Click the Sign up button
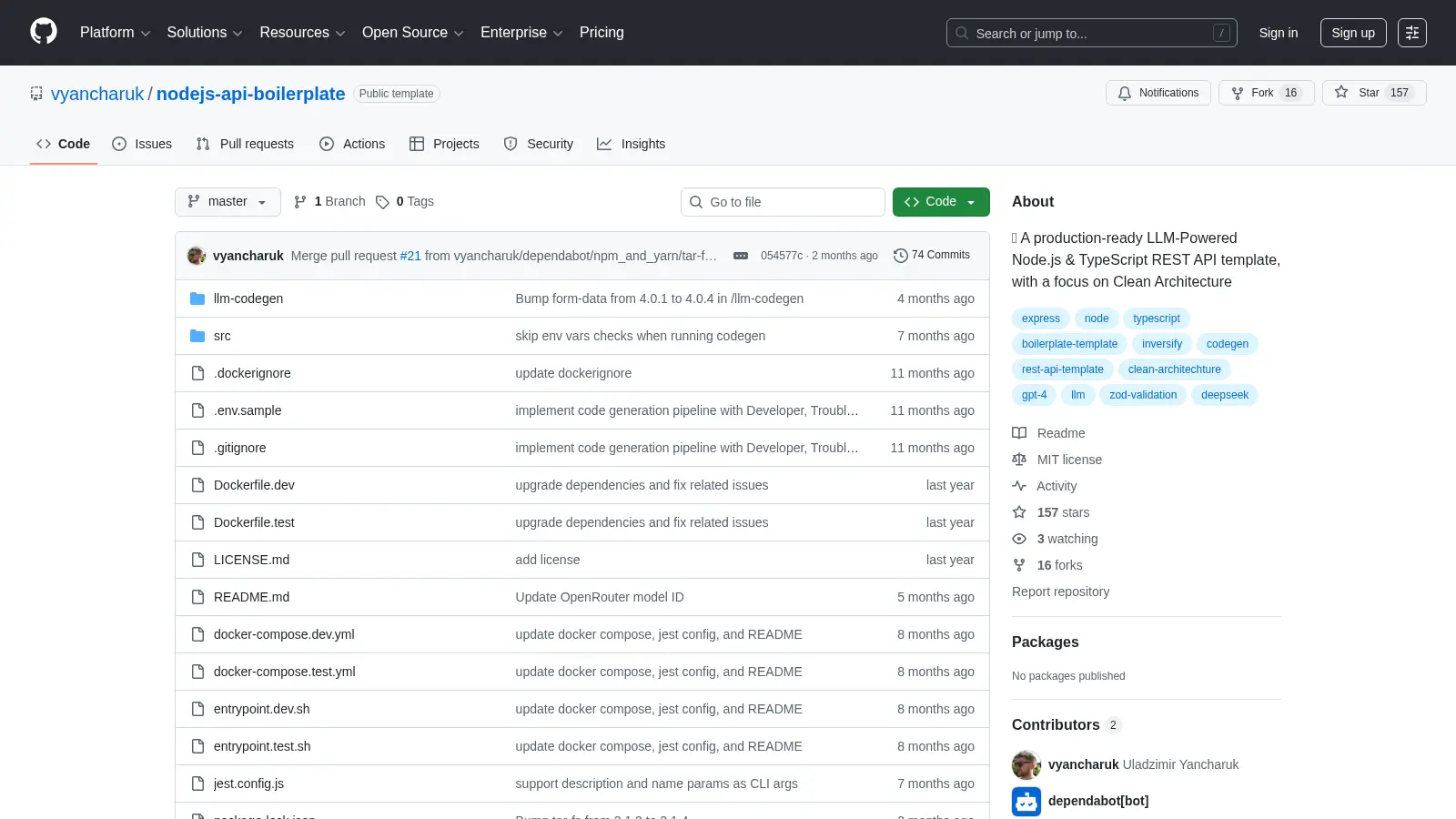Image resolution: width=1456 pixels, height=819 pixels. tap(1353, 33)
